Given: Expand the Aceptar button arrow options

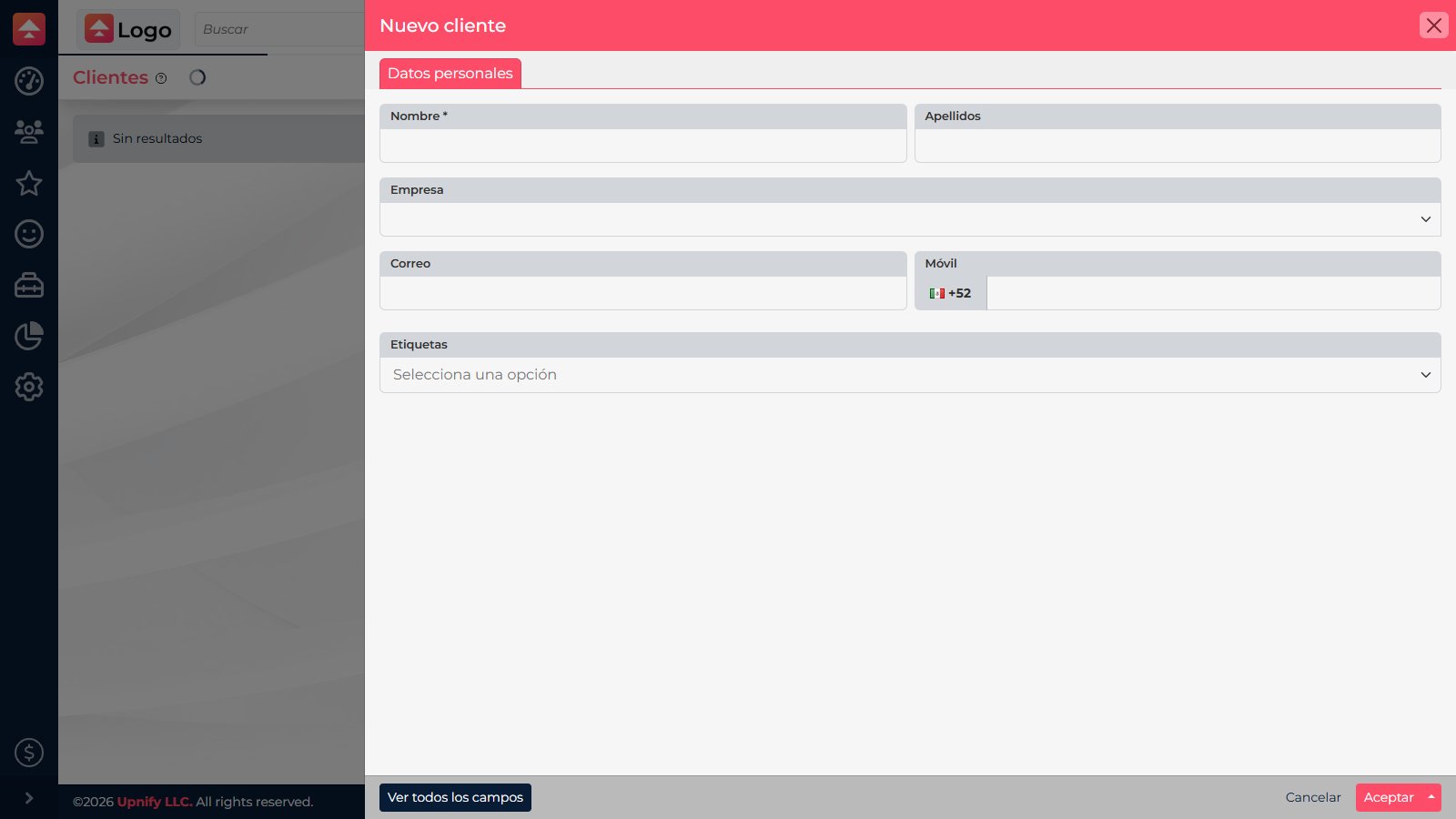Looking at the screenshot, I should pyautogui.click(x=1431, y=797).
